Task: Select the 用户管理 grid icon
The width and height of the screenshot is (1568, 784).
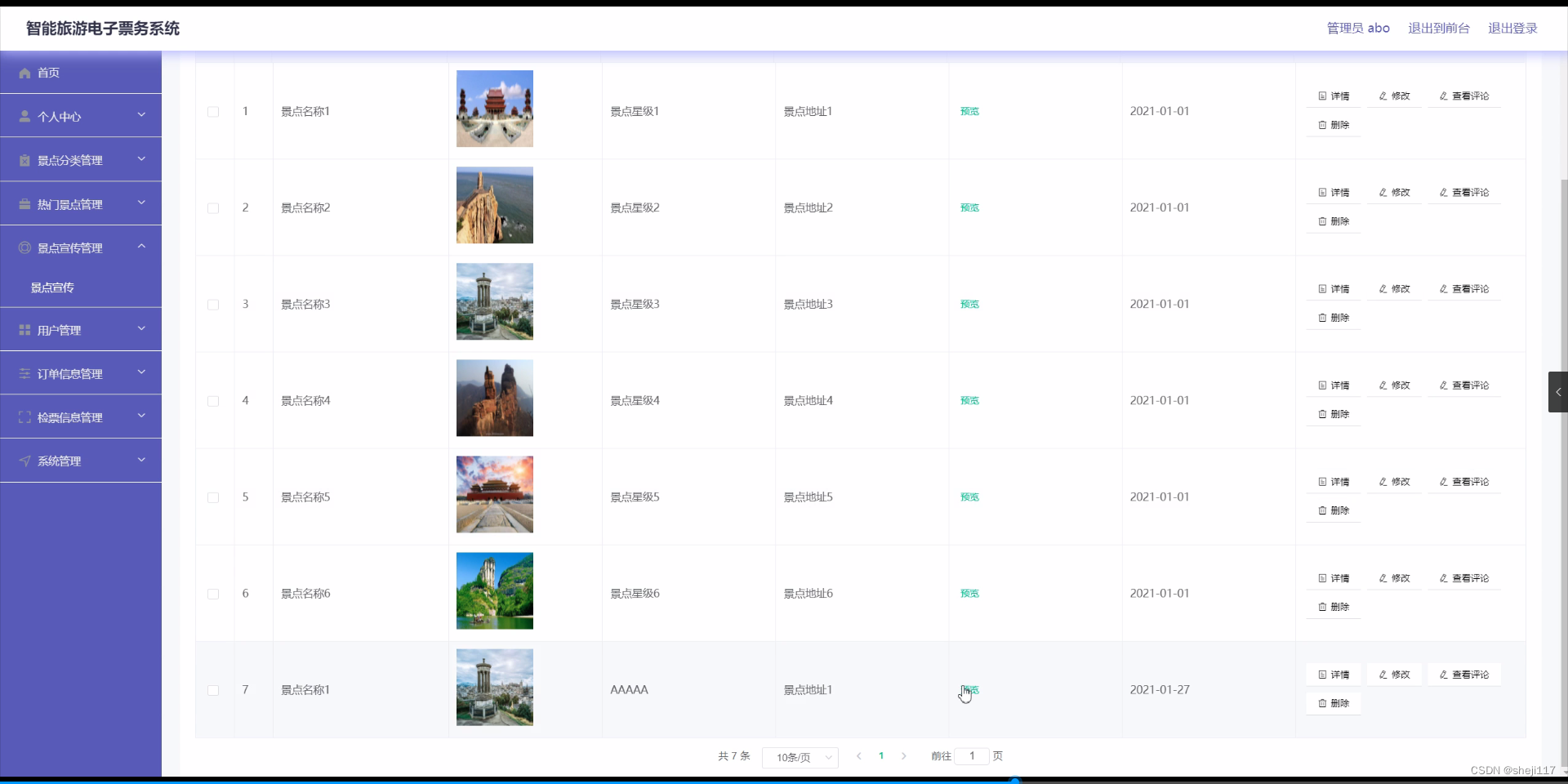Action: pos(24,329)
